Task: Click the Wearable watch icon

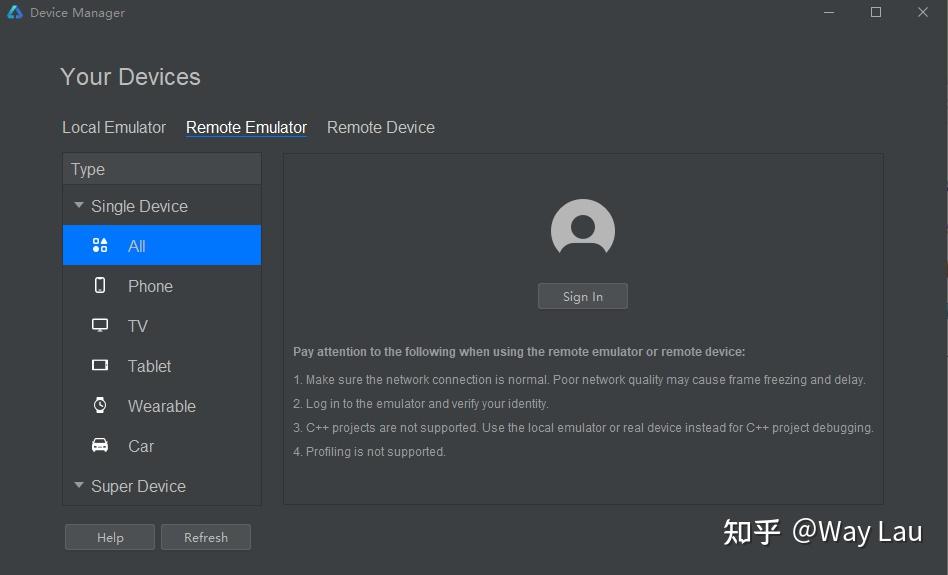Action: (x=100, y=406)
